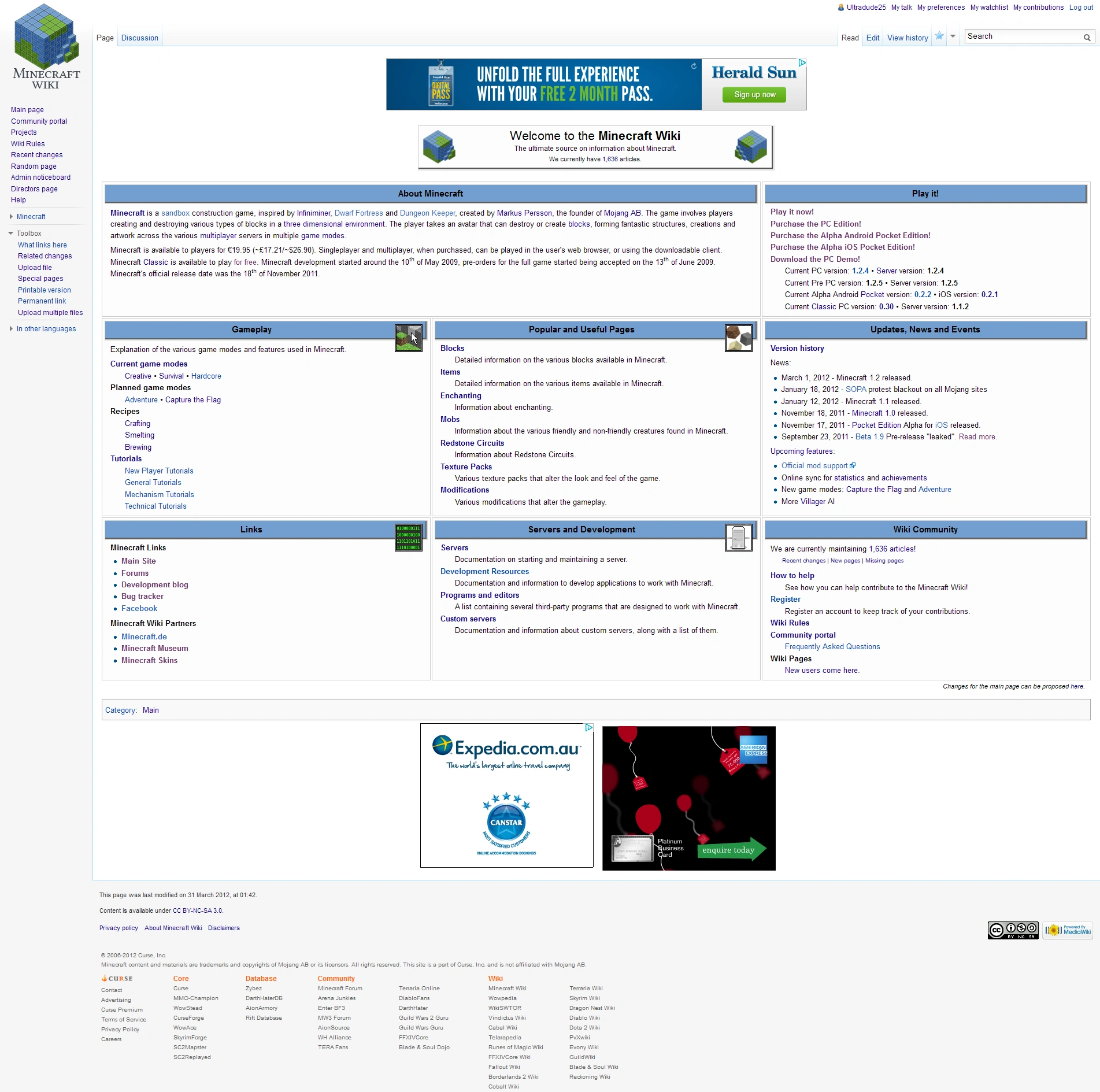
Task: Open Special pages in Toolbox
Action: (x=40, y=279)
